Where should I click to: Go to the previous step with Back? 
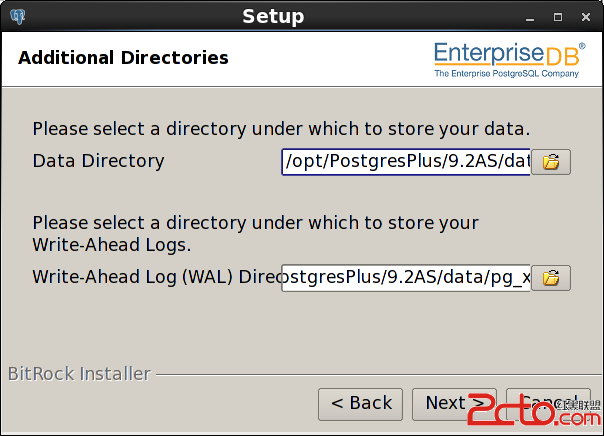[x=361, y=404]
